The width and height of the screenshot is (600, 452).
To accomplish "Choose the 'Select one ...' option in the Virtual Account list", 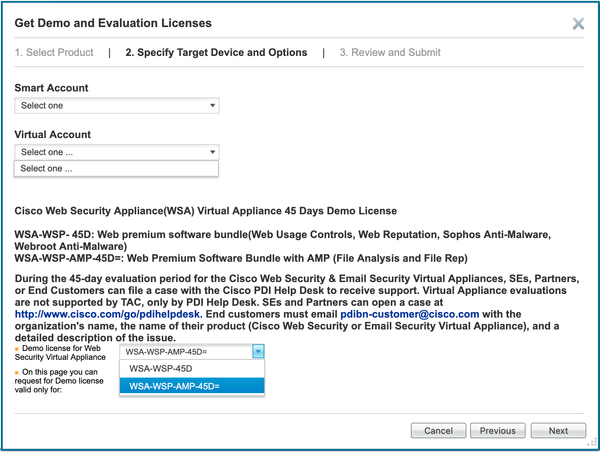I will click(x=116, y=169).
